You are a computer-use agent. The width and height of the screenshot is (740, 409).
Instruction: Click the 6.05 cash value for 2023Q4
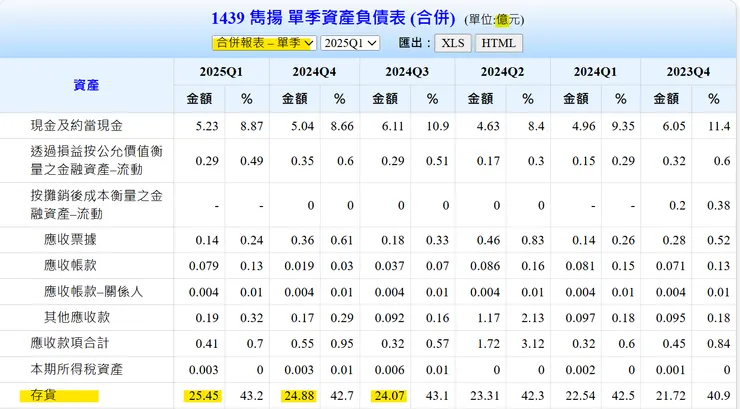(x=674, y=126)
